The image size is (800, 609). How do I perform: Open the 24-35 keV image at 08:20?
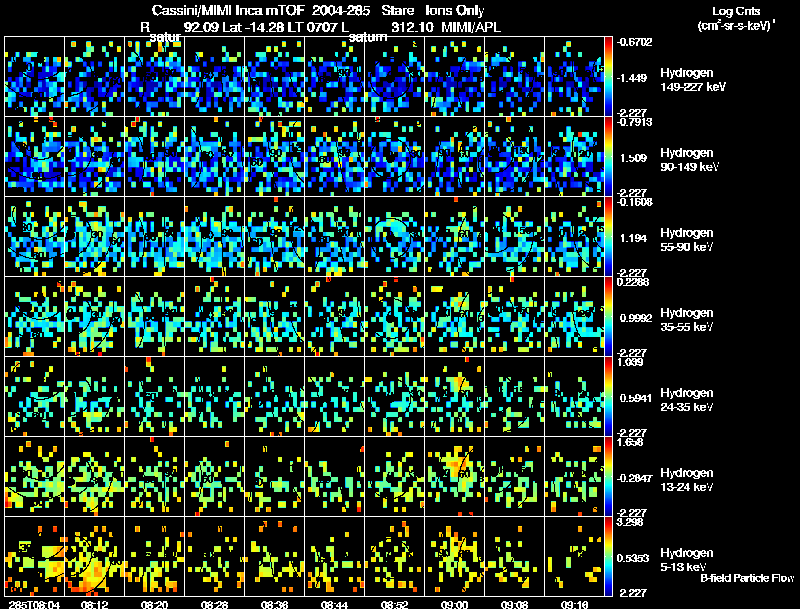coord(155,396)
